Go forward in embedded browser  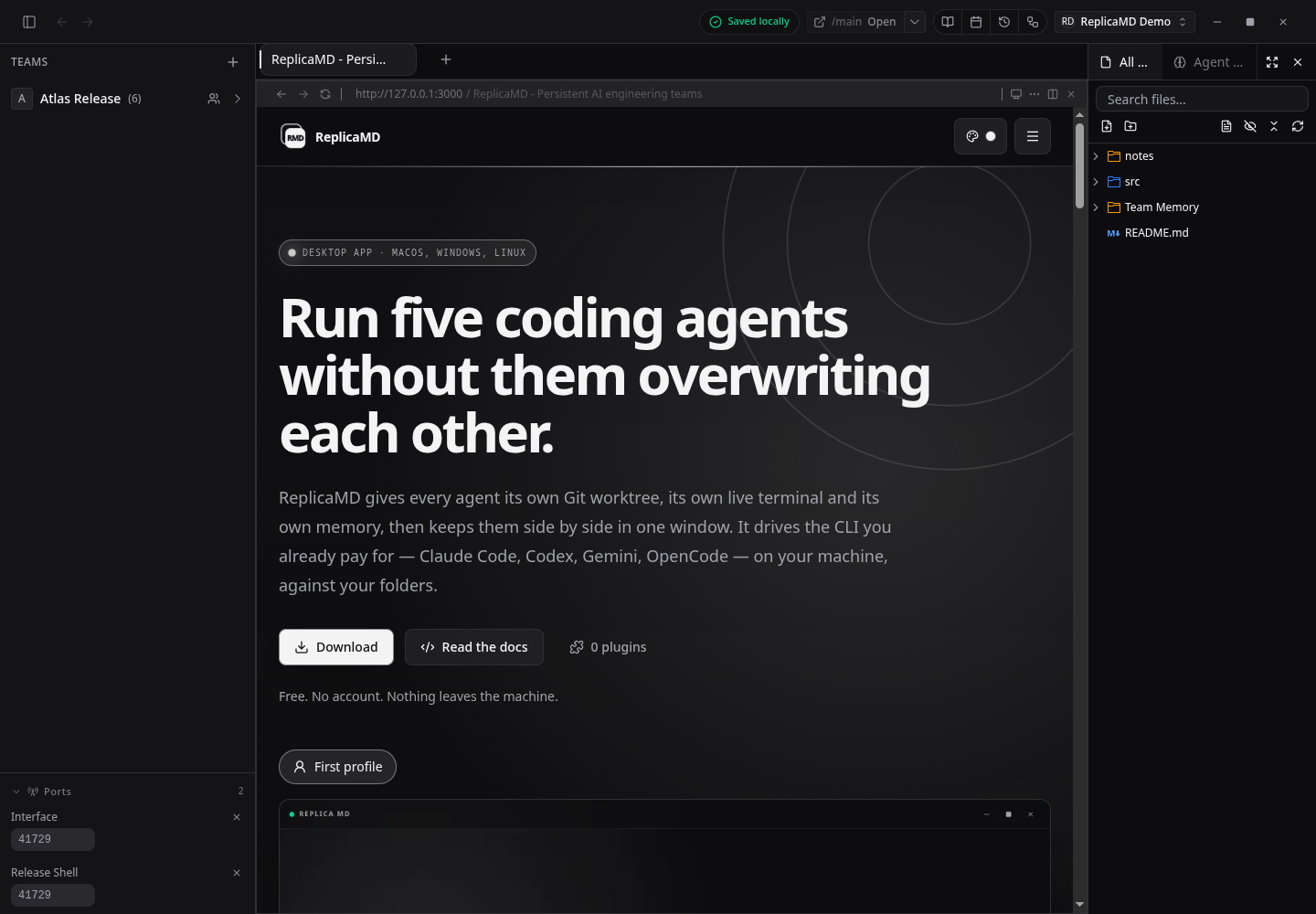303,94
